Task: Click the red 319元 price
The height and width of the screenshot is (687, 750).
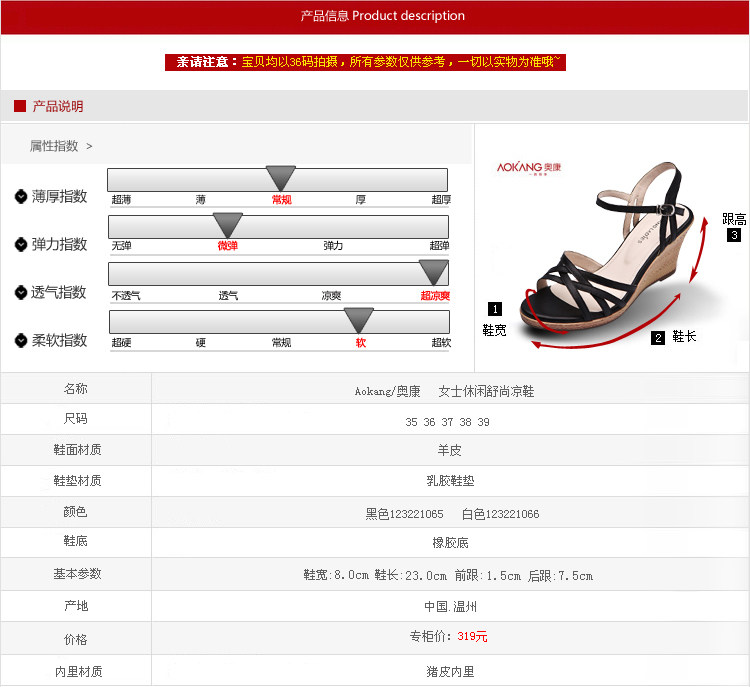Action: [472, 636]
